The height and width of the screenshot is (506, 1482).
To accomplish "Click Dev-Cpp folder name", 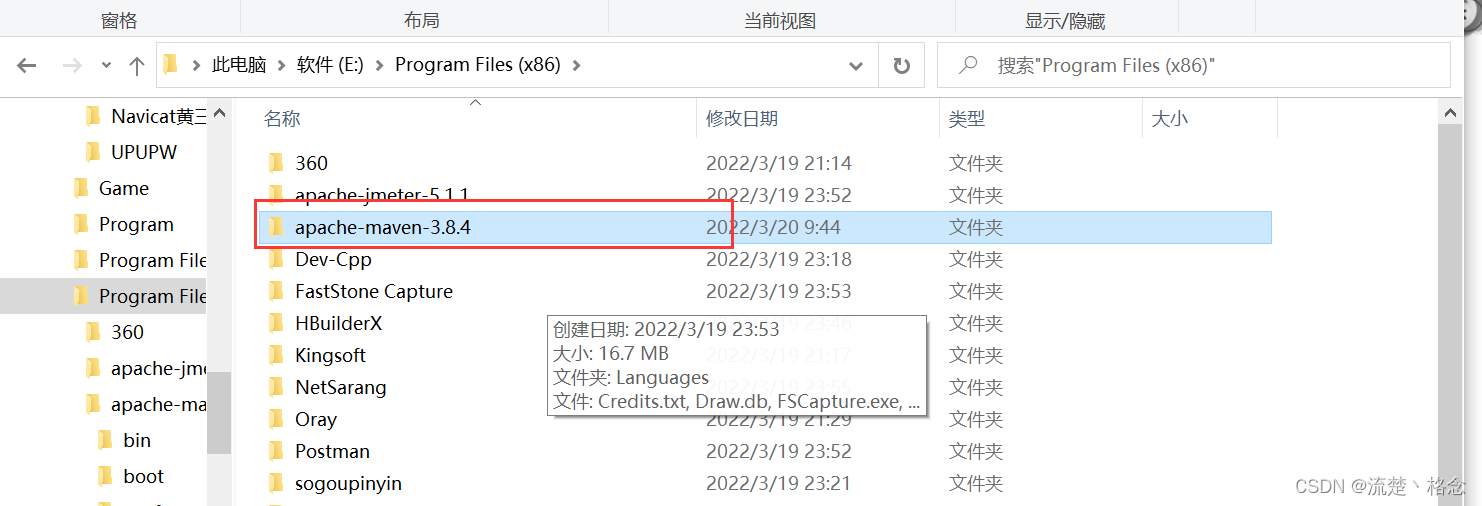I will 334,259.
